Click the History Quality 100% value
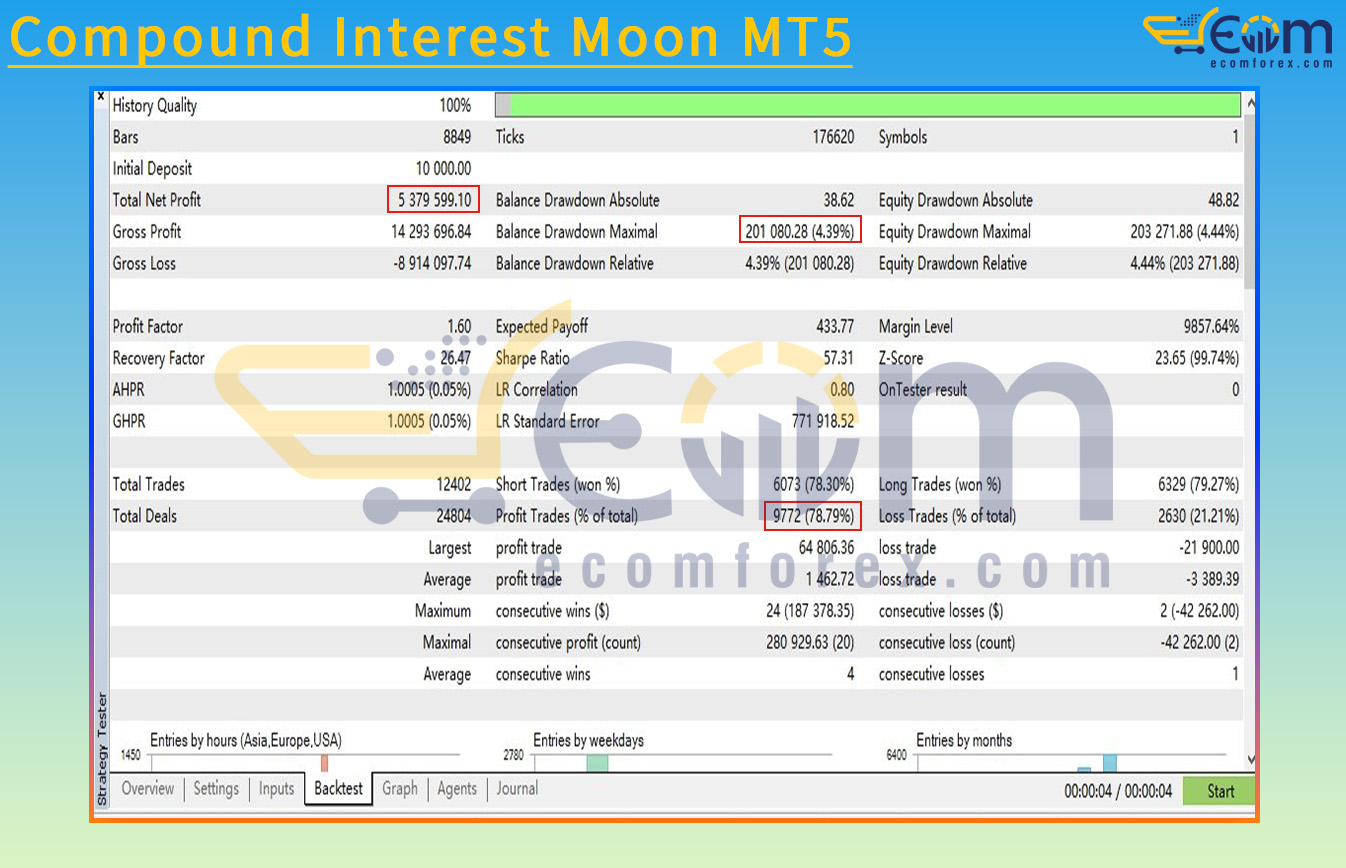Viewport: 1346px width, 868px height. pyautogui.click(x=455, y=105)
